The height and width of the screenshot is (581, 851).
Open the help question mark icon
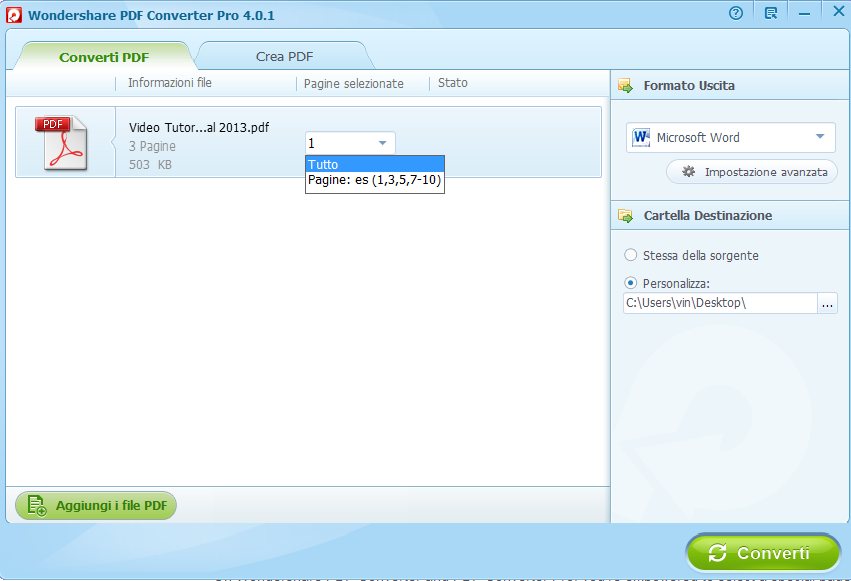click(735, 13)
